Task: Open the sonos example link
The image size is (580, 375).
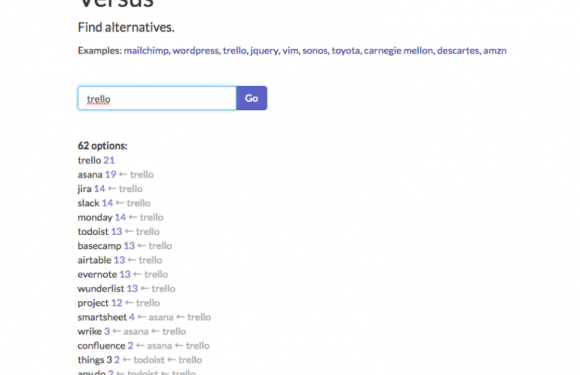Action: tap(315, 51)
